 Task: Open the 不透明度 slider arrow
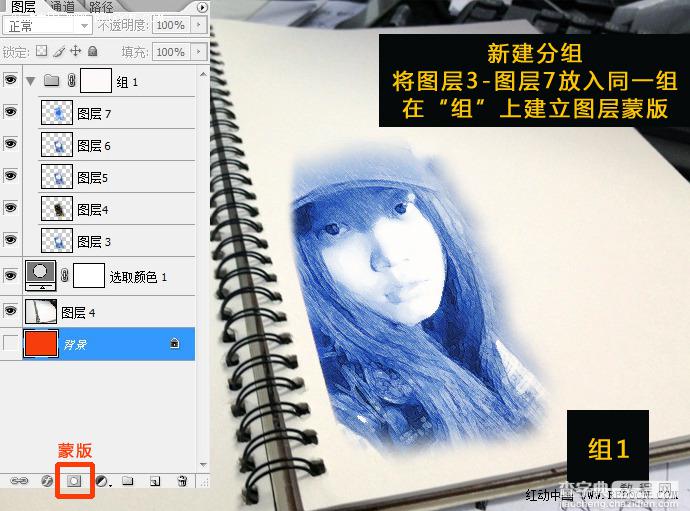[199, 25]
